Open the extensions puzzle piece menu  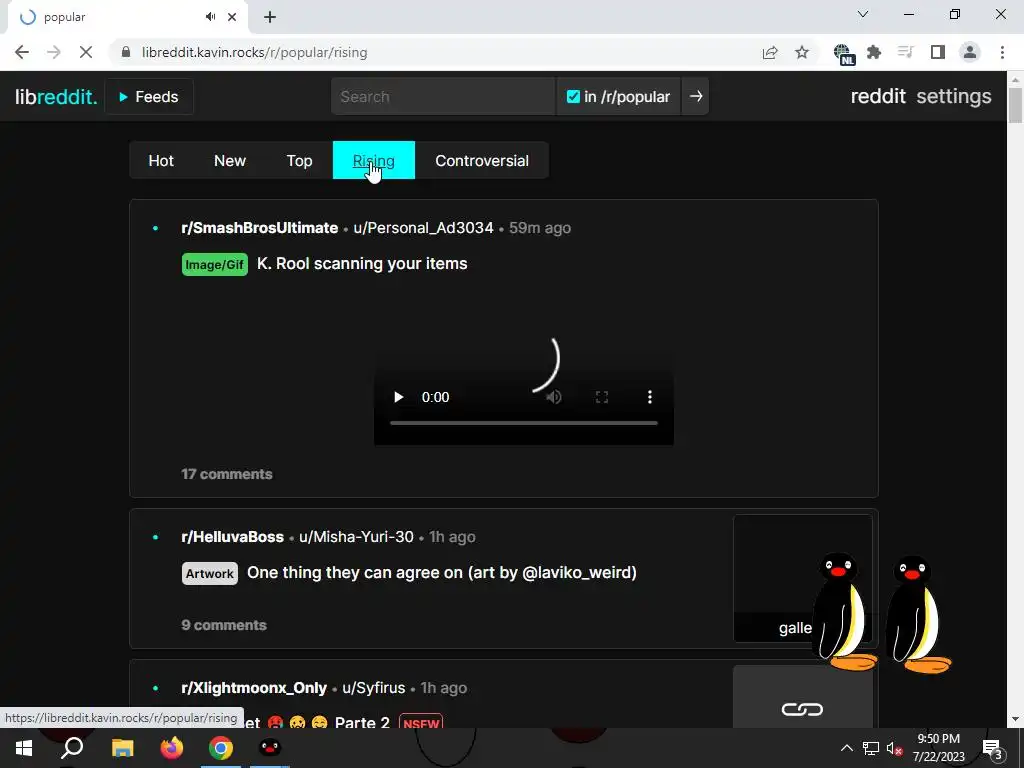coord(874,52)
